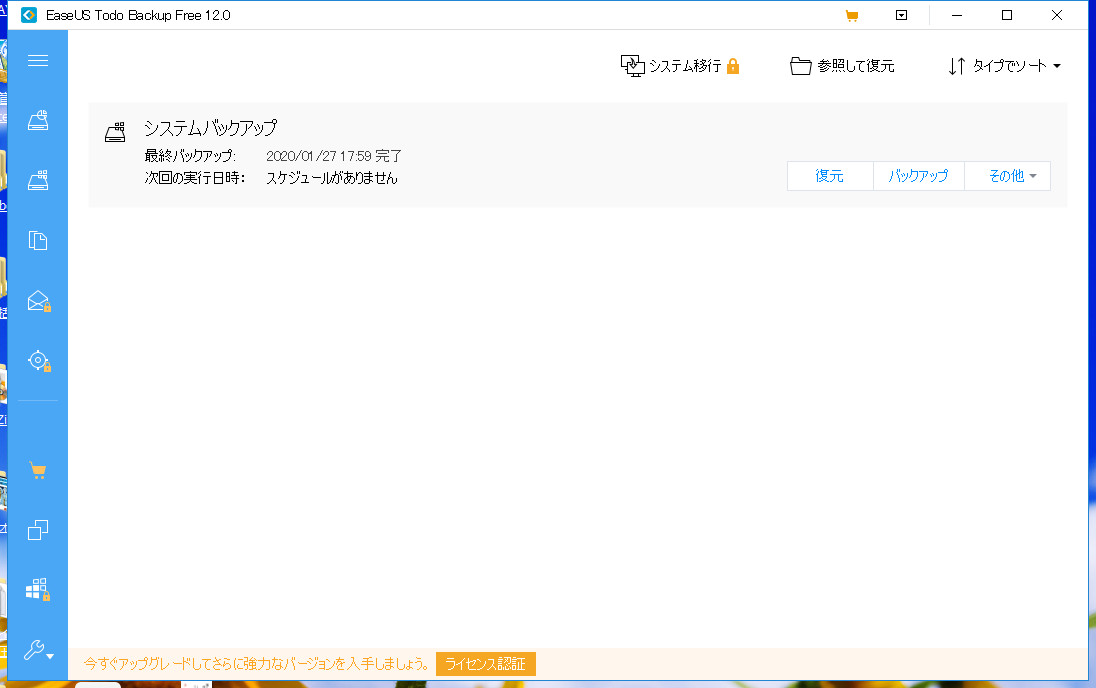Select the Disk/Partition Backup sidebar icon

click(x=38, y=120)
